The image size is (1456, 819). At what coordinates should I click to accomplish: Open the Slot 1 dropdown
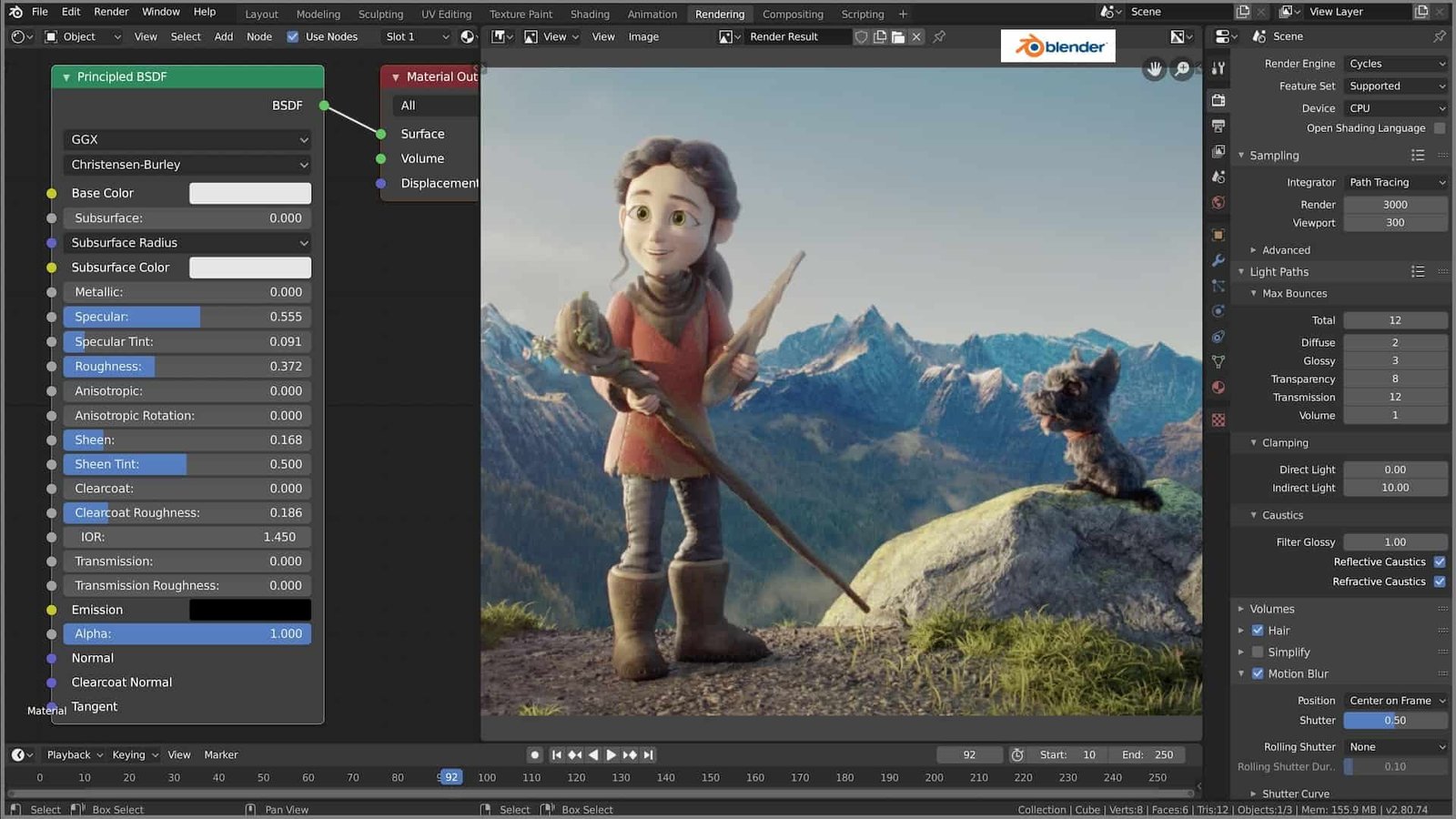[417, 36]
